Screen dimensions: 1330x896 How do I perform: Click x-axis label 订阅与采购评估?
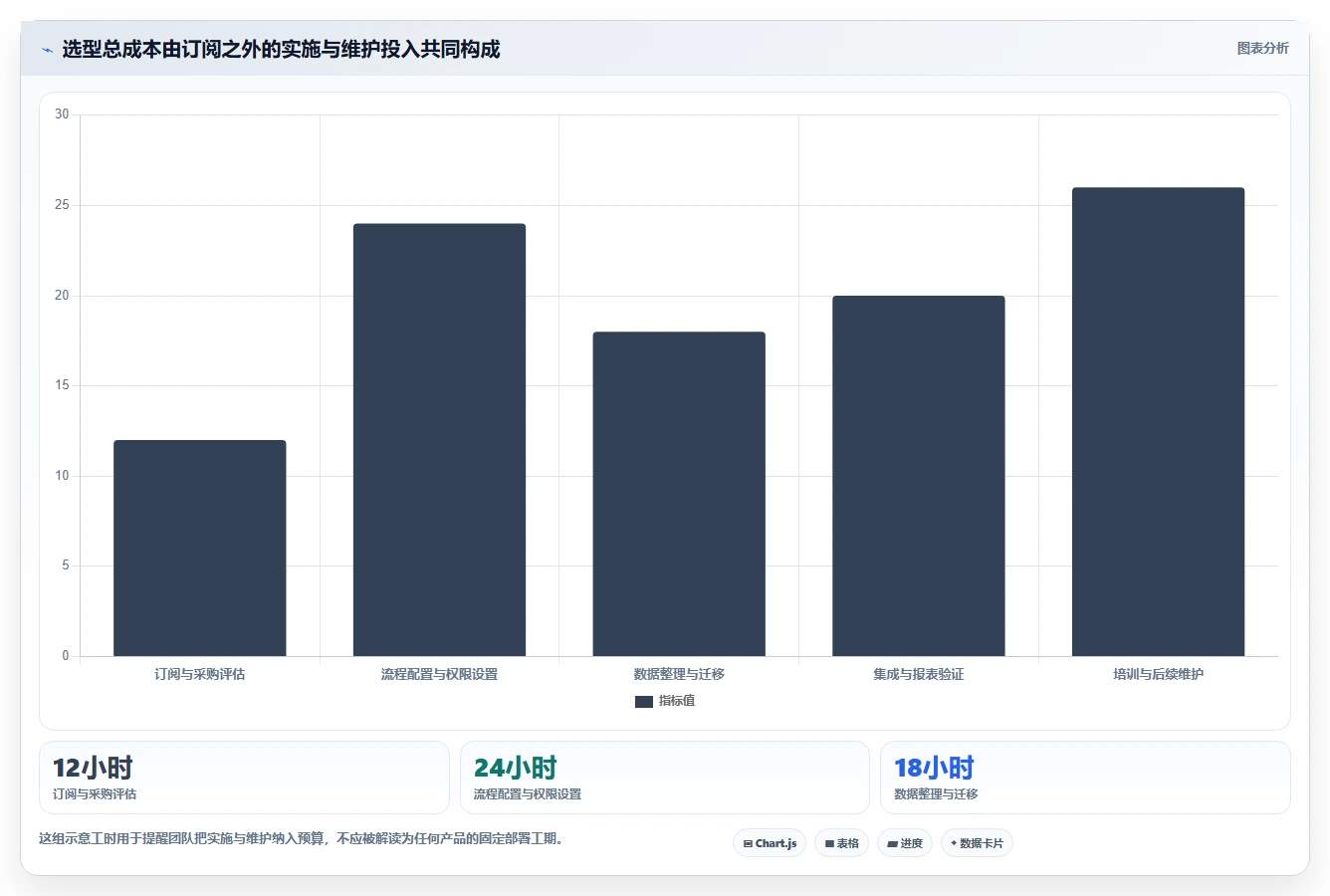(x=200, y=674)
